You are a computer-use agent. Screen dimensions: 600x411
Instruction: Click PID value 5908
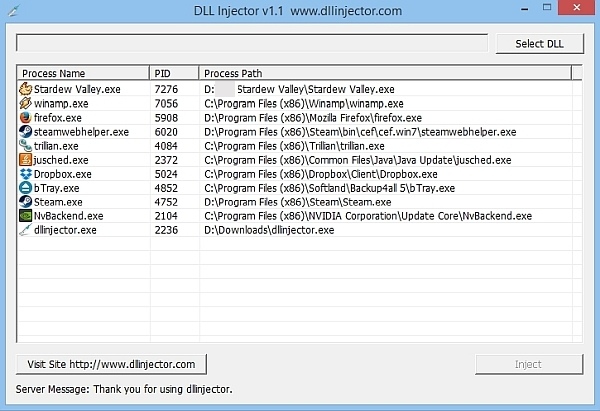coord(166,118)
